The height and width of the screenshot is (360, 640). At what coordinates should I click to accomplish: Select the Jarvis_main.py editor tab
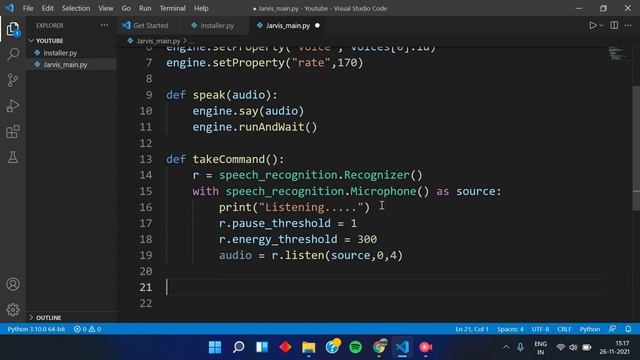[x=288, y=25]
